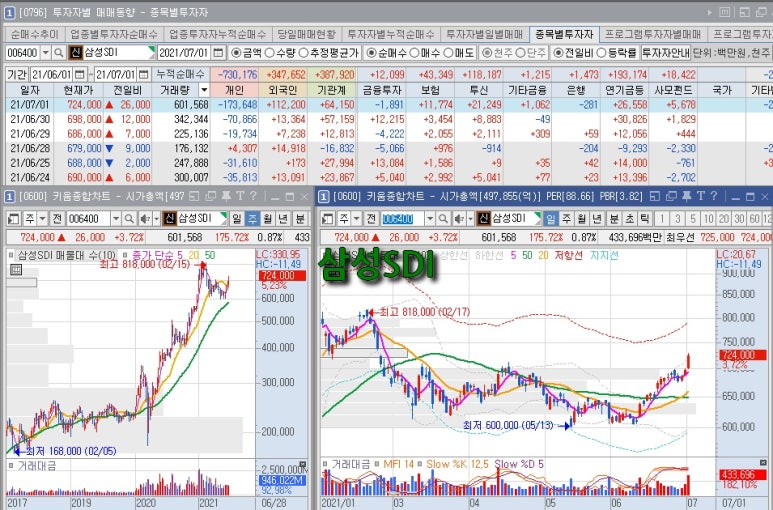This screenshot has width=773, height=510.
Task: Toggle the side panel icon in right chart
Action: click(x=328, y=218)
